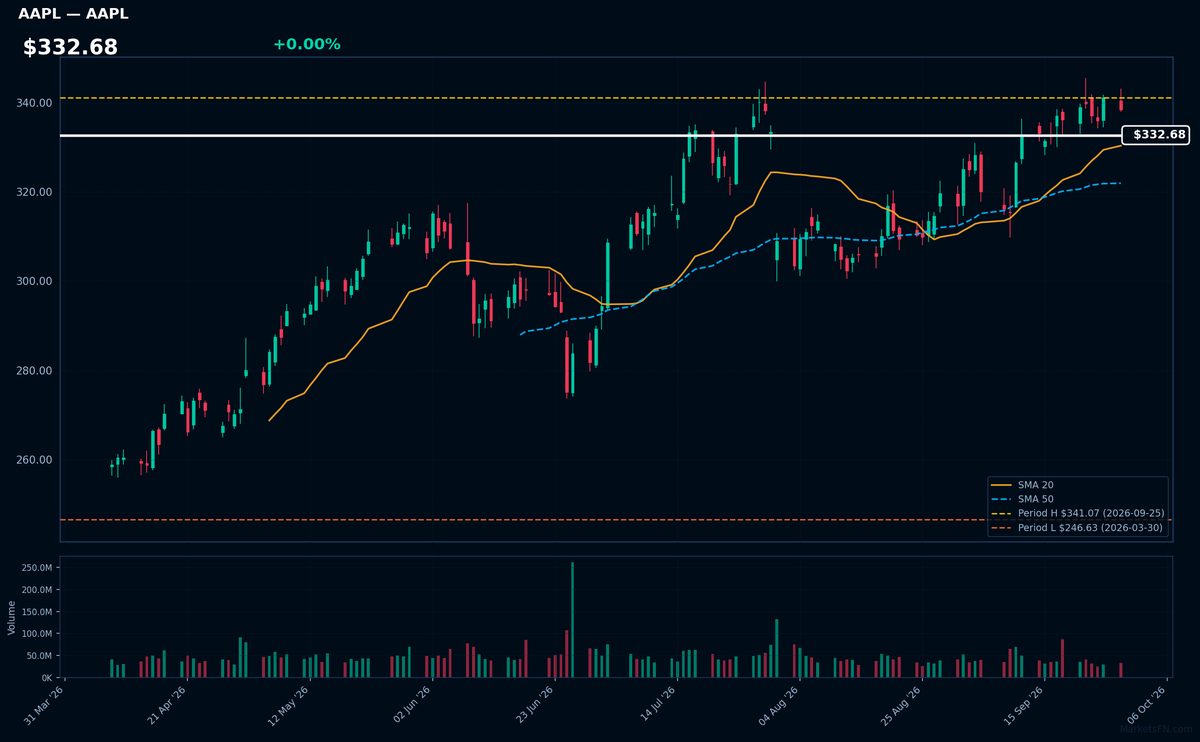This screenshot has width=1200, height=742.
Task: Click the 150.0M volume axis label
Action: click(36, 612)
